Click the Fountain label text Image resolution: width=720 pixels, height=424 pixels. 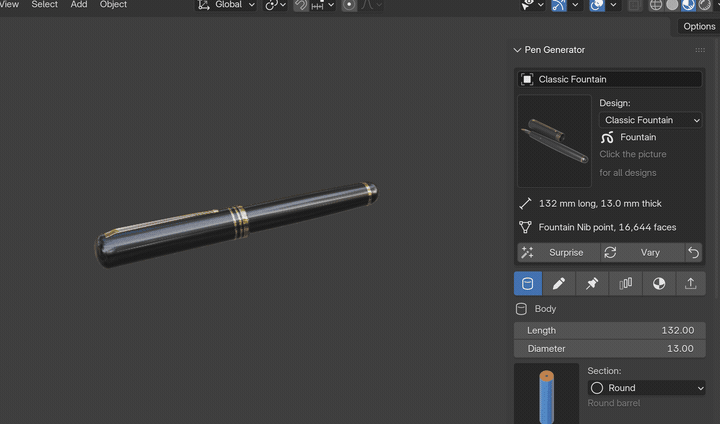638,137
